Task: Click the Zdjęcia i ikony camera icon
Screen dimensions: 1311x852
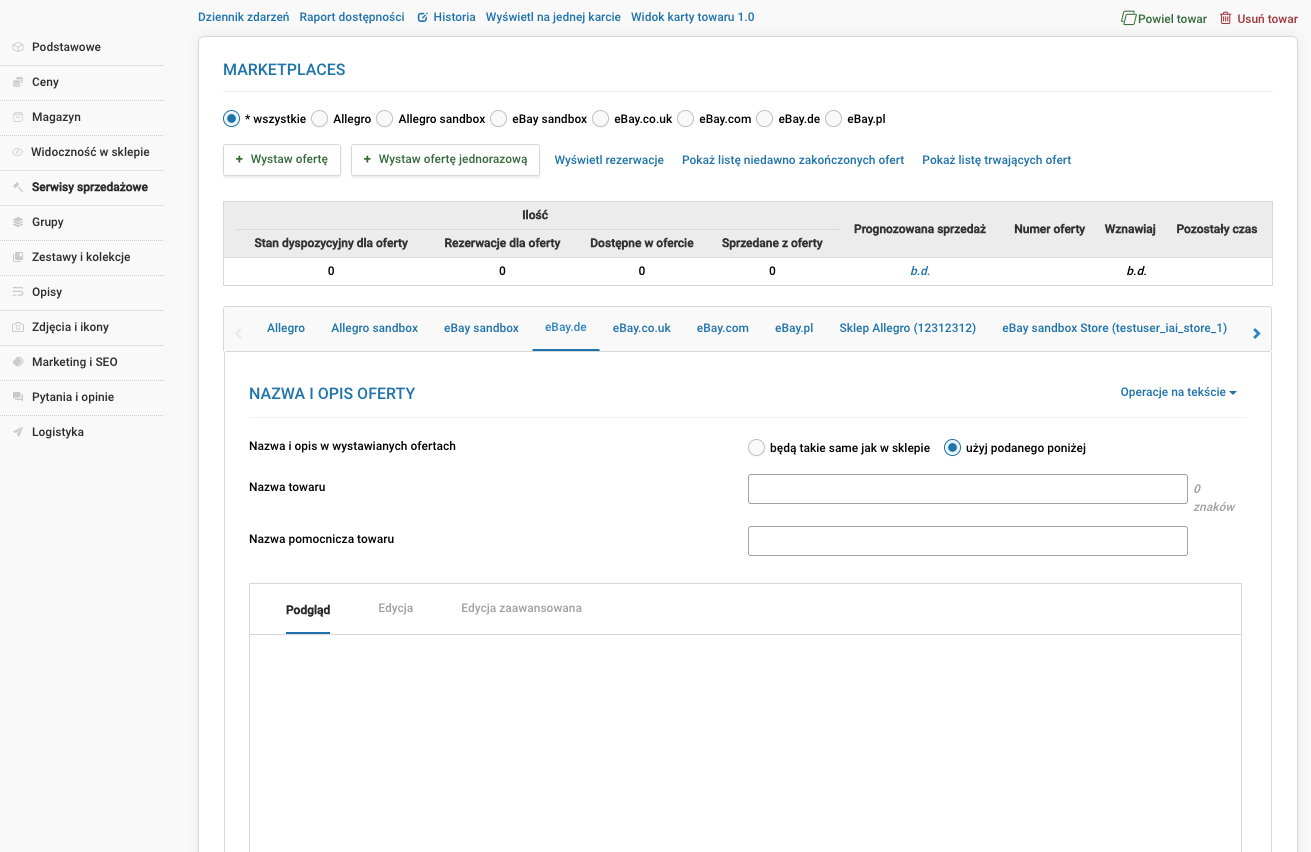Action: (x=18, y=327)
